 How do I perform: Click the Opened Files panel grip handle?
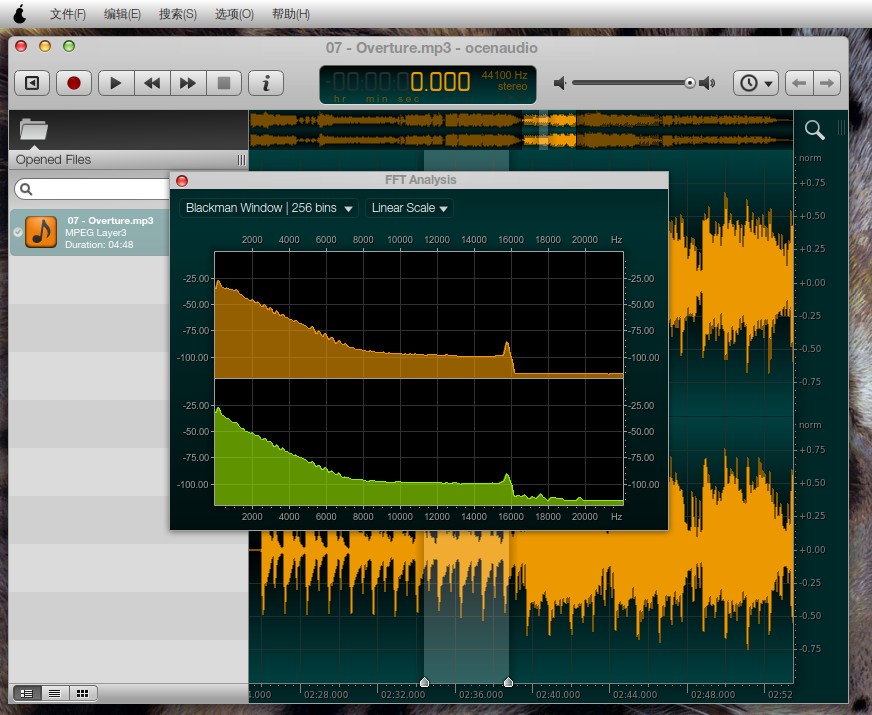pos(241,160)
